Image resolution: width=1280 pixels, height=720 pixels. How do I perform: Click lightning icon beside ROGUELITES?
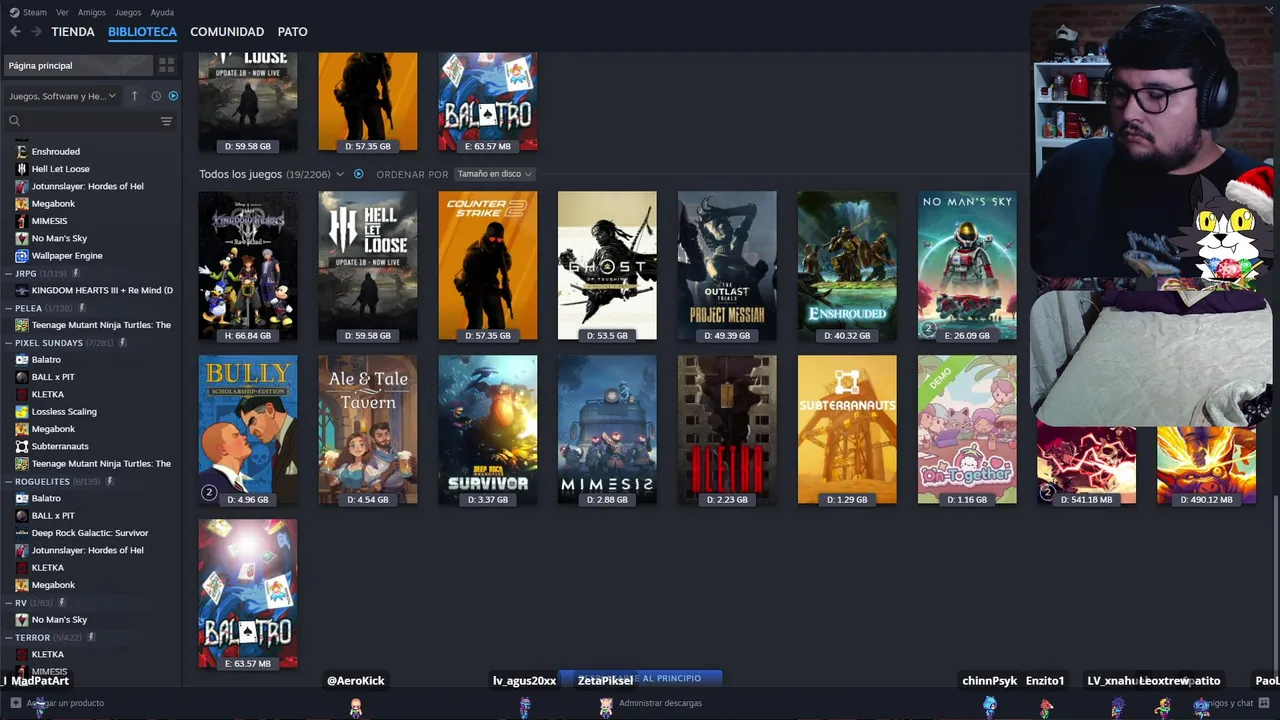point(110,481)
